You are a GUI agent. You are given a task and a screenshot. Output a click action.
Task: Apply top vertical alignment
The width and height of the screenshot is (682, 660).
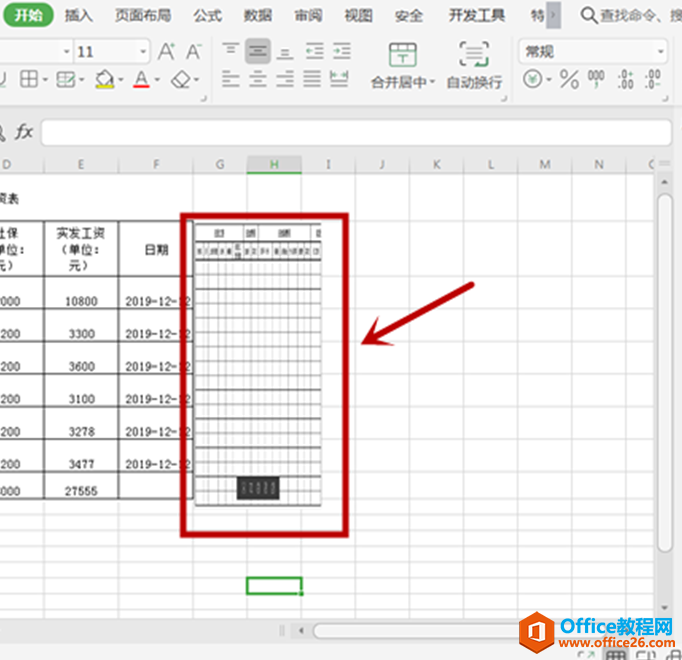[231, 51]
